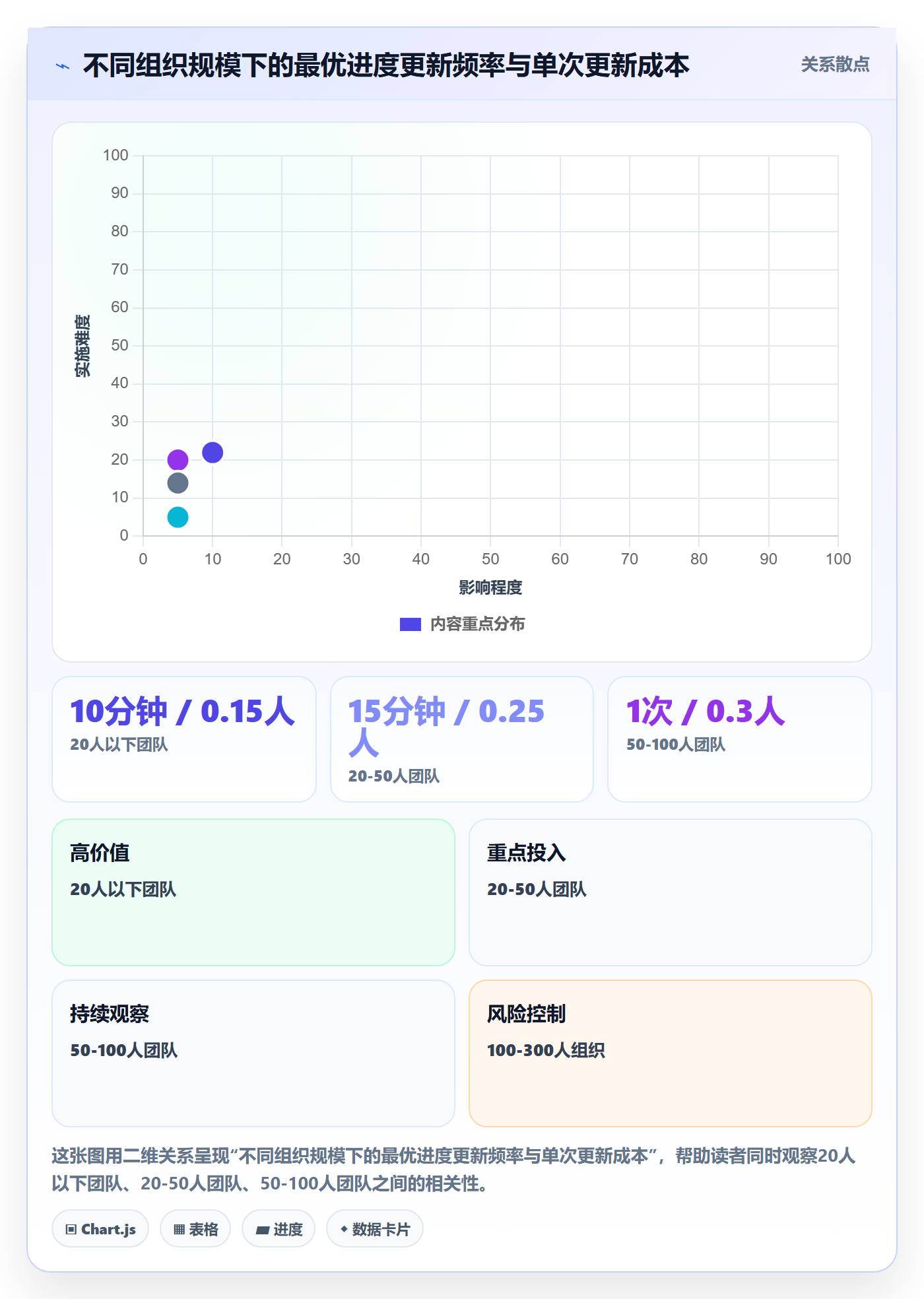Viewport: 924px width, 1299px height.
Task: Open the 15分钟 / 0.25人 stat card
Action: (462, 739)
